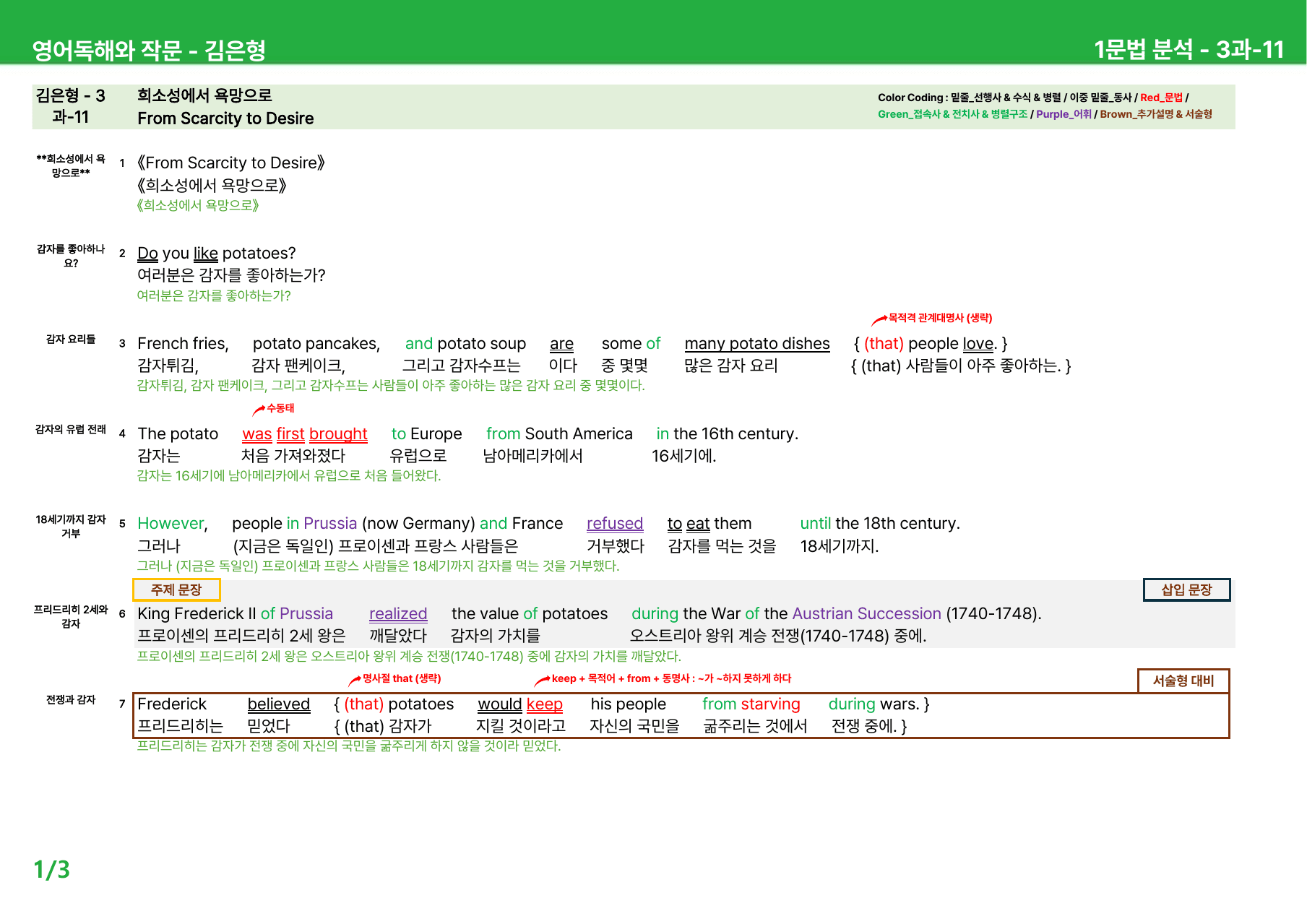Click the page number '1/3'

(x=52, y=869)
